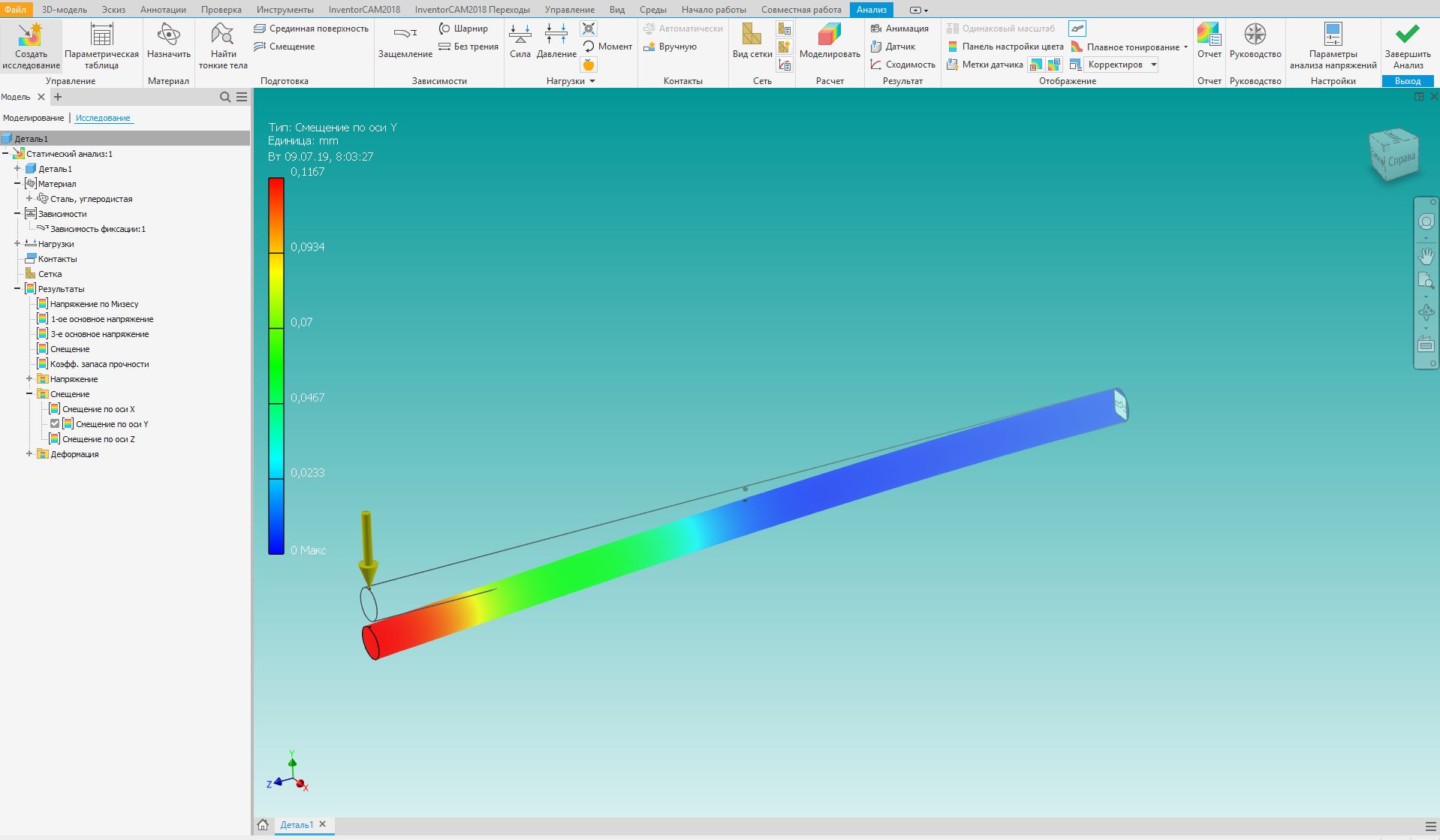Toggle the Смещение по оси Y checkbox
The image size is (1440, 840).
coord(55,424)
